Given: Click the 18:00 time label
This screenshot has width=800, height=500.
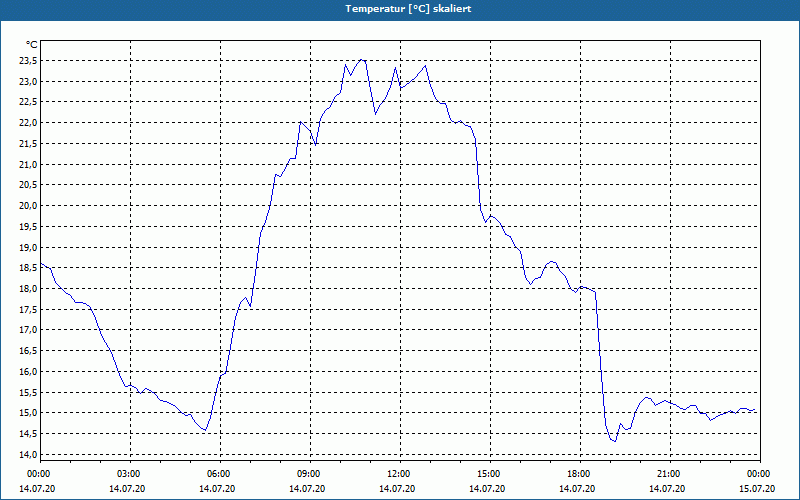Looking at the screenshot, I should [580, 474].
